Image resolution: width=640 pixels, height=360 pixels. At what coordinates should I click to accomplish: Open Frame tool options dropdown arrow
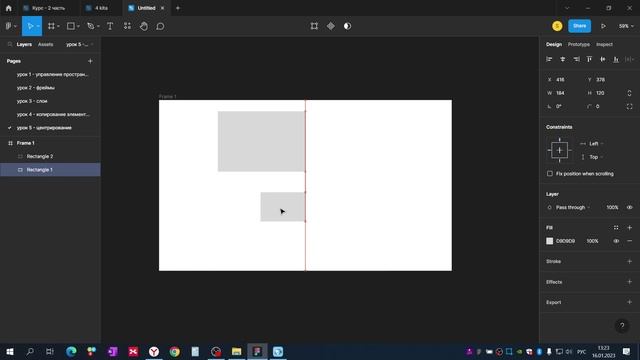click(58, 27)
